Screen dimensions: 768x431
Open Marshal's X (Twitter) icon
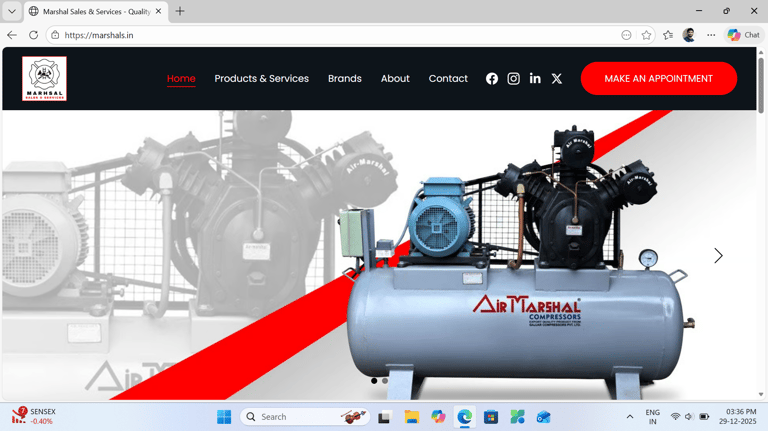pyautogui.click(x=557, y=78)
